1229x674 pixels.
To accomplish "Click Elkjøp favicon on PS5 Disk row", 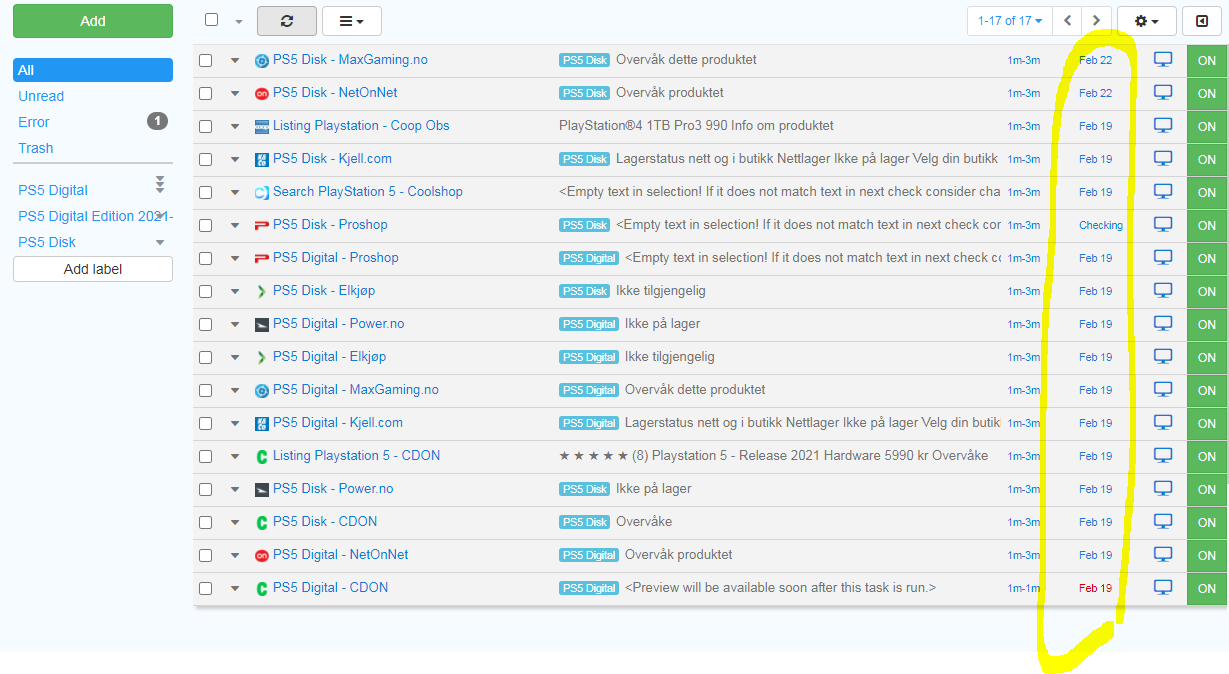I will pos(262,291).
